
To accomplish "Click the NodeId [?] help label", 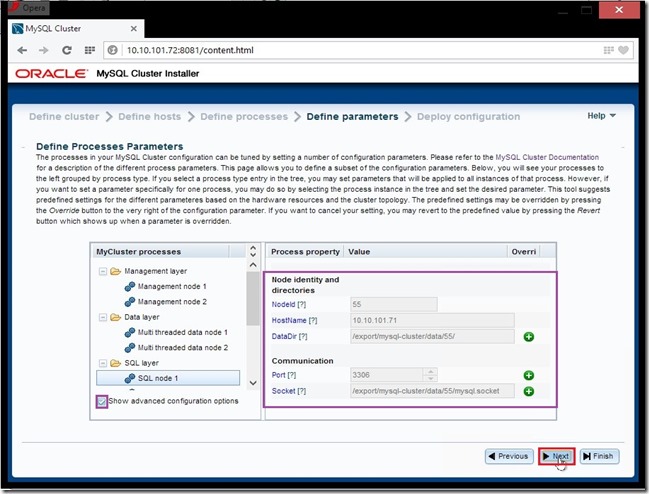I will coord(288,305).
